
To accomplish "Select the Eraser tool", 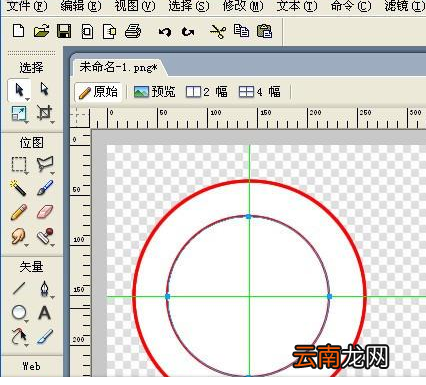I will [x=45, y=212].
